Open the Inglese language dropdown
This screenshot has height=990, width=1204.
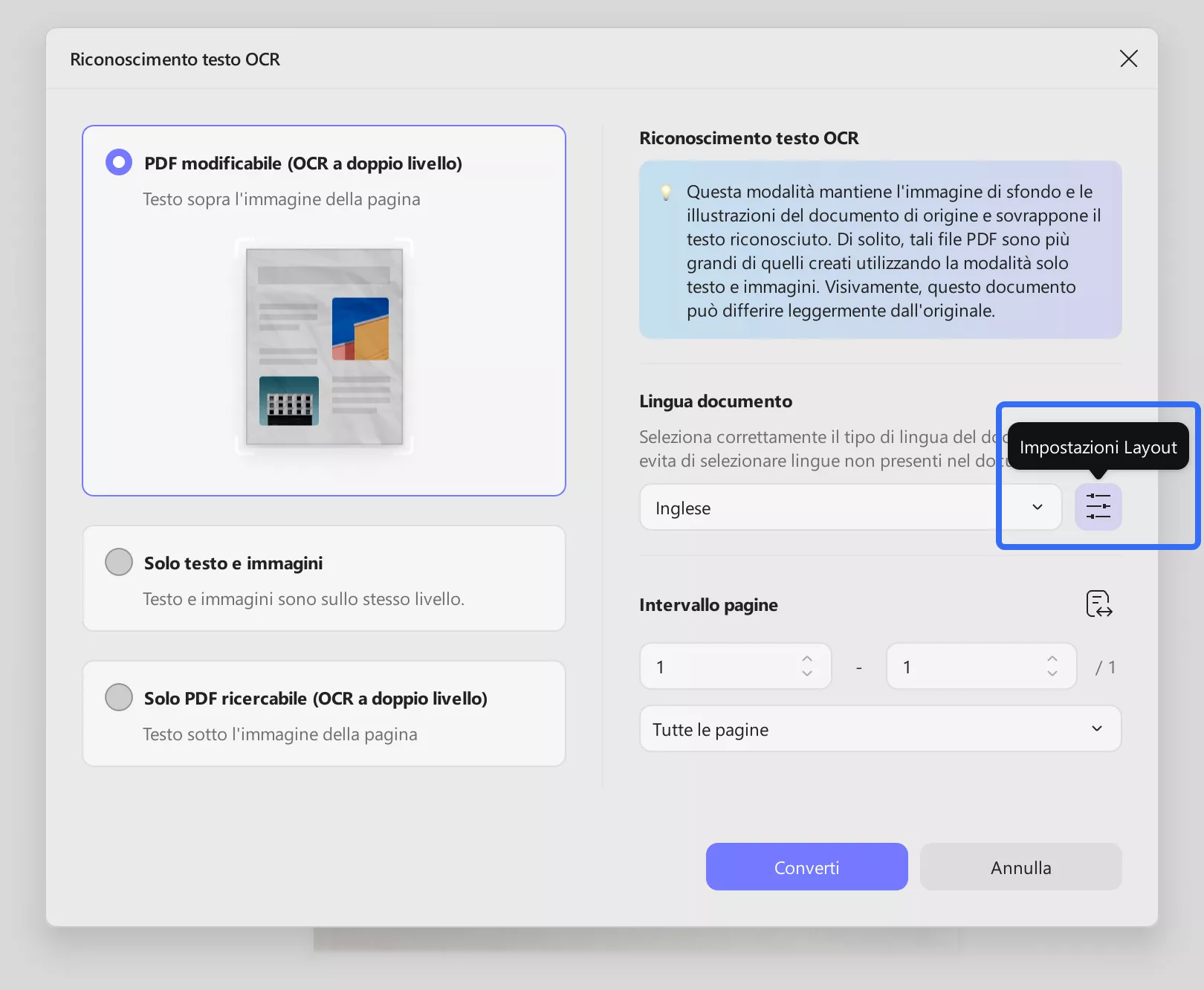click(x=818, y=507)
